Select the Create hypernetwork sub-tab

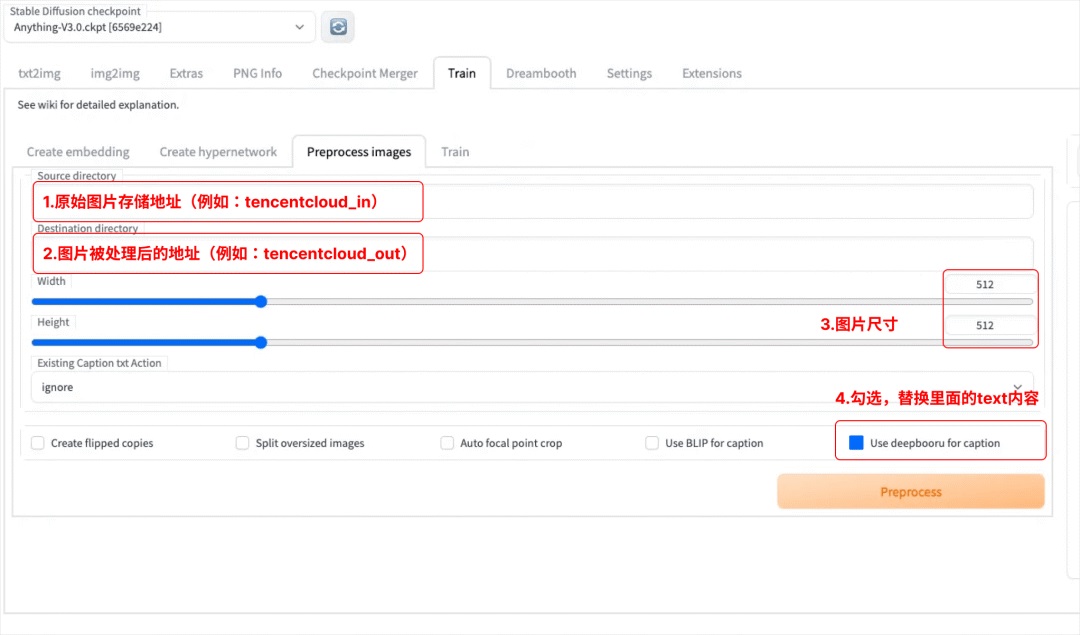coord(218,152)
